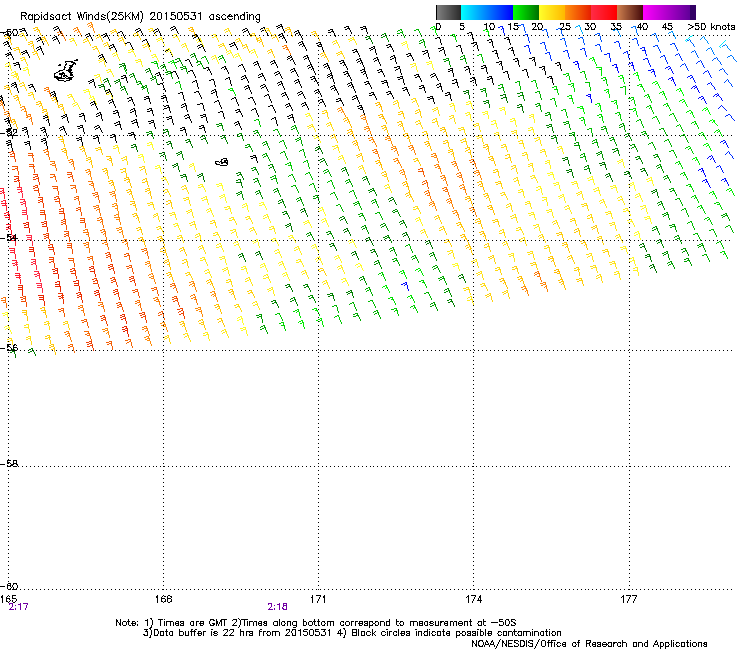Image resolution: width=740 pixels, height=650 pixels.
Task: Select the '20' legend scale label
Action: pyautogui.click(x=537, y=27)
